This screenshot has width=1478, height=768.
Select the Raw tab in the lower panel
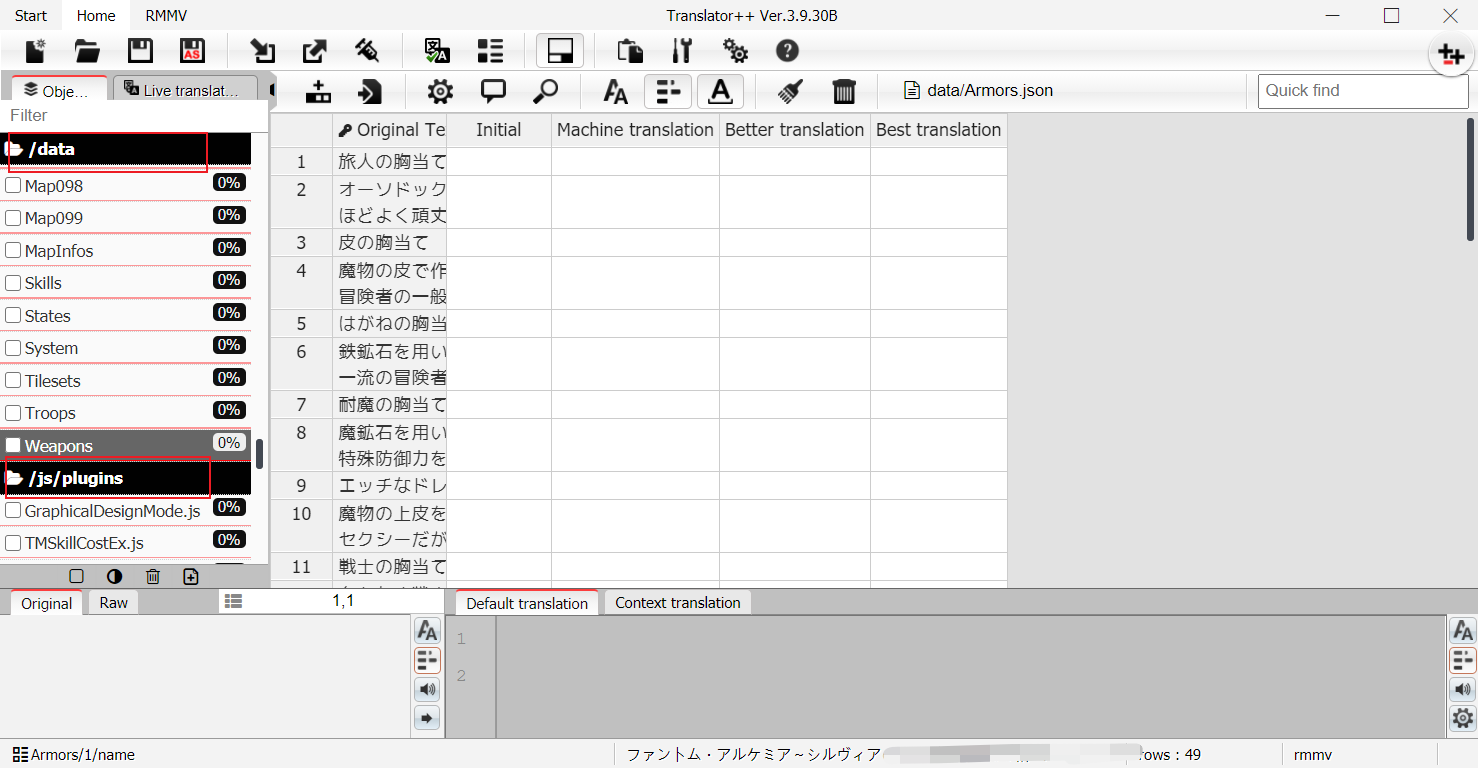(x=112, y=602)
